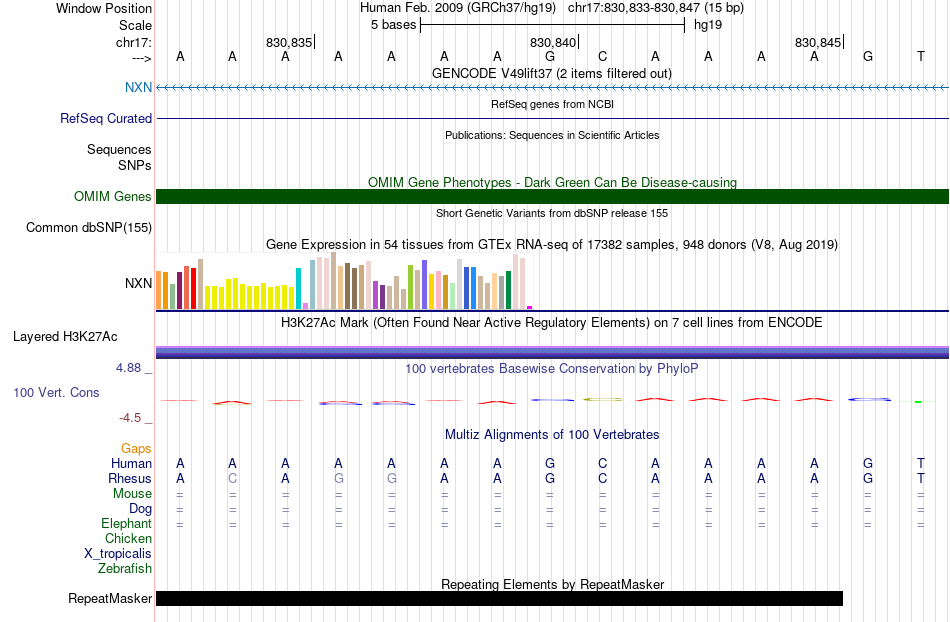Click the hg19 label beside the scale bar

(708, 25)
